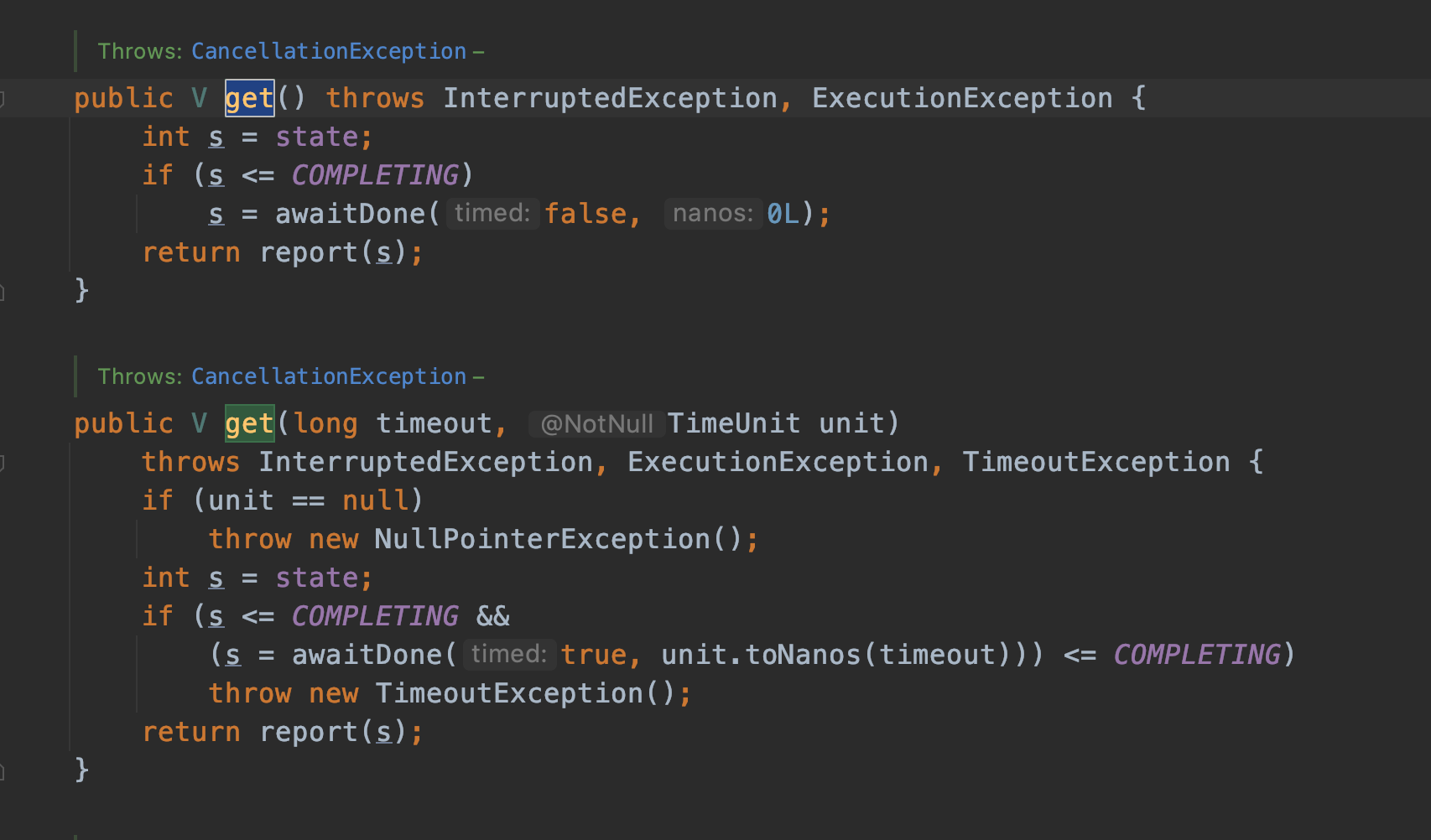Viewport: 1431px width, 840px height.
Task: Click TimeoutException in the throws clause
Action: click(1095, 462)
